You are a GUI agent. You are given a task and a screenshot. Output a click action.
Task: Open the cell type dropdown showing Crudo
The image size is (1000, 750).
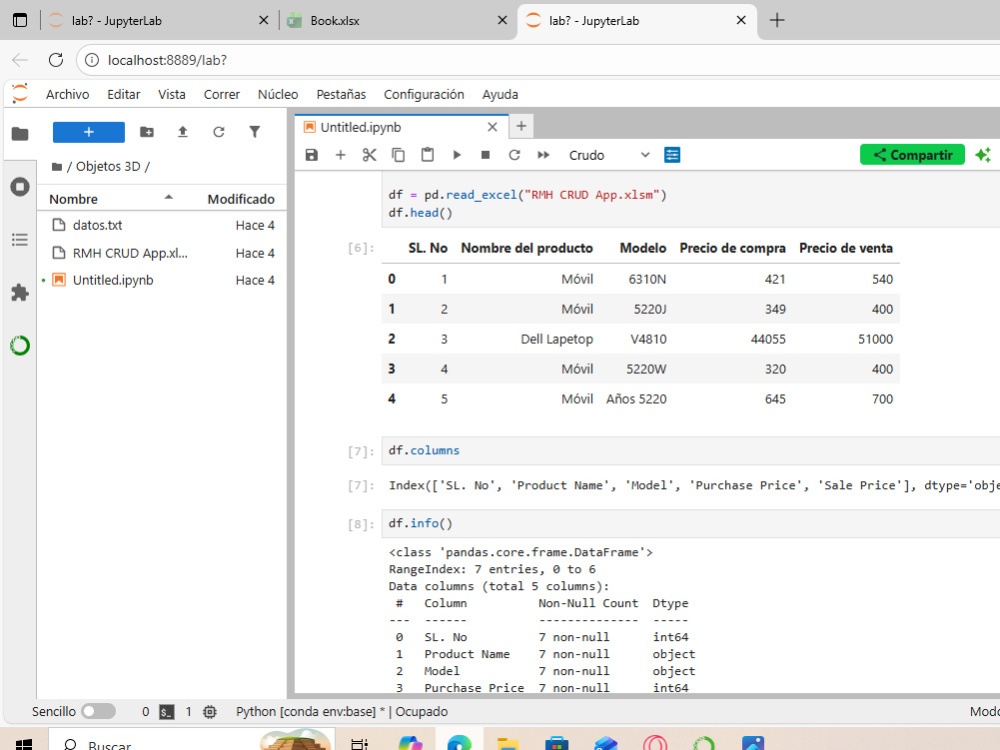(x=608, y=156)
